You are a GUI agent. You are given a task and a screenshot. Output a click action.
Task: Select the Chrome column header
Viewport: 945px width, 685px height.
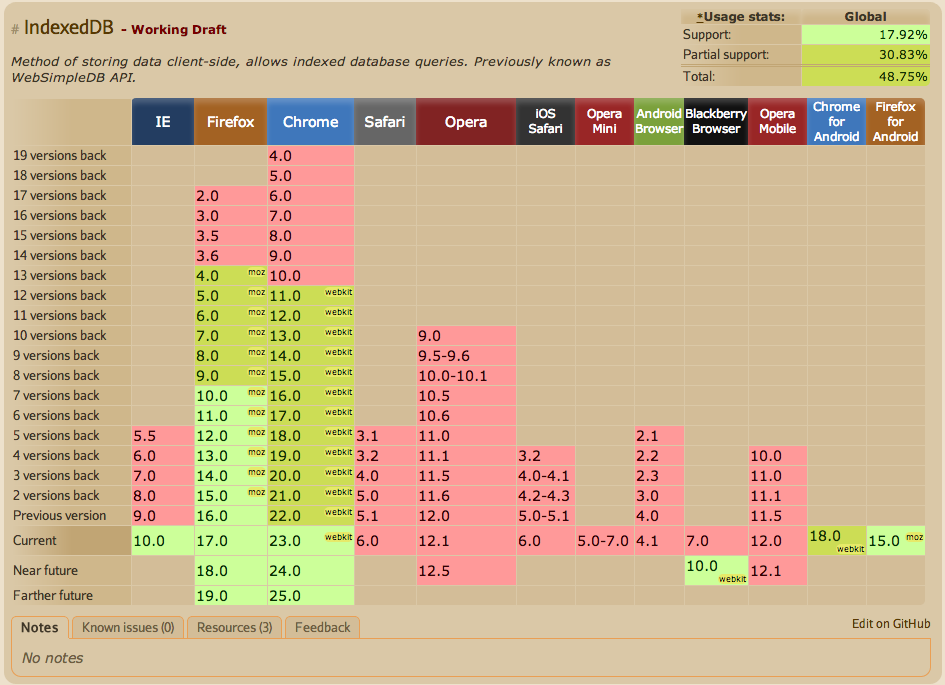(310, 122)
